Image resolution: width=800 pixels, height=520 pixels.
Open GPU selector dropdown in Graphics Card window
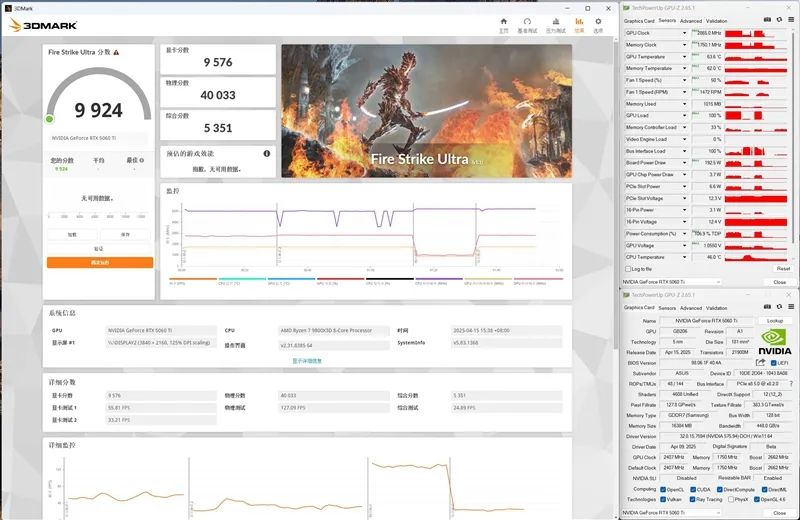(671, 512)
